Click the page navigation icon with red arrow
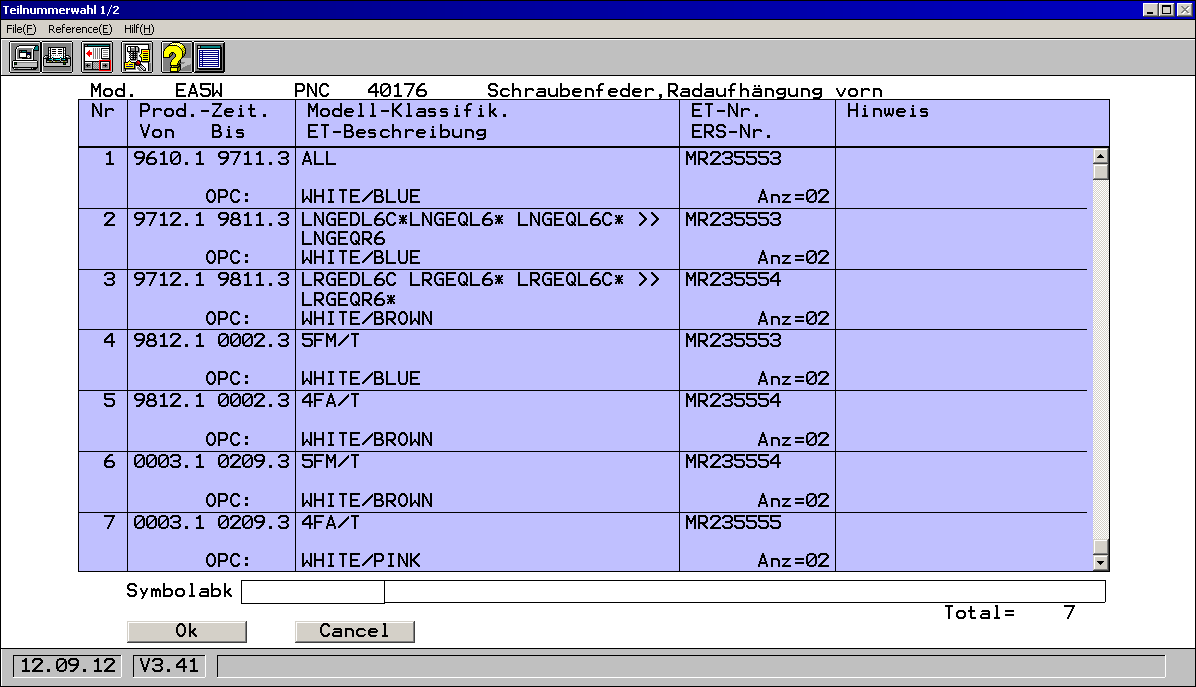Viewport: 1196px width, 687px height. [x=97, y=56]
